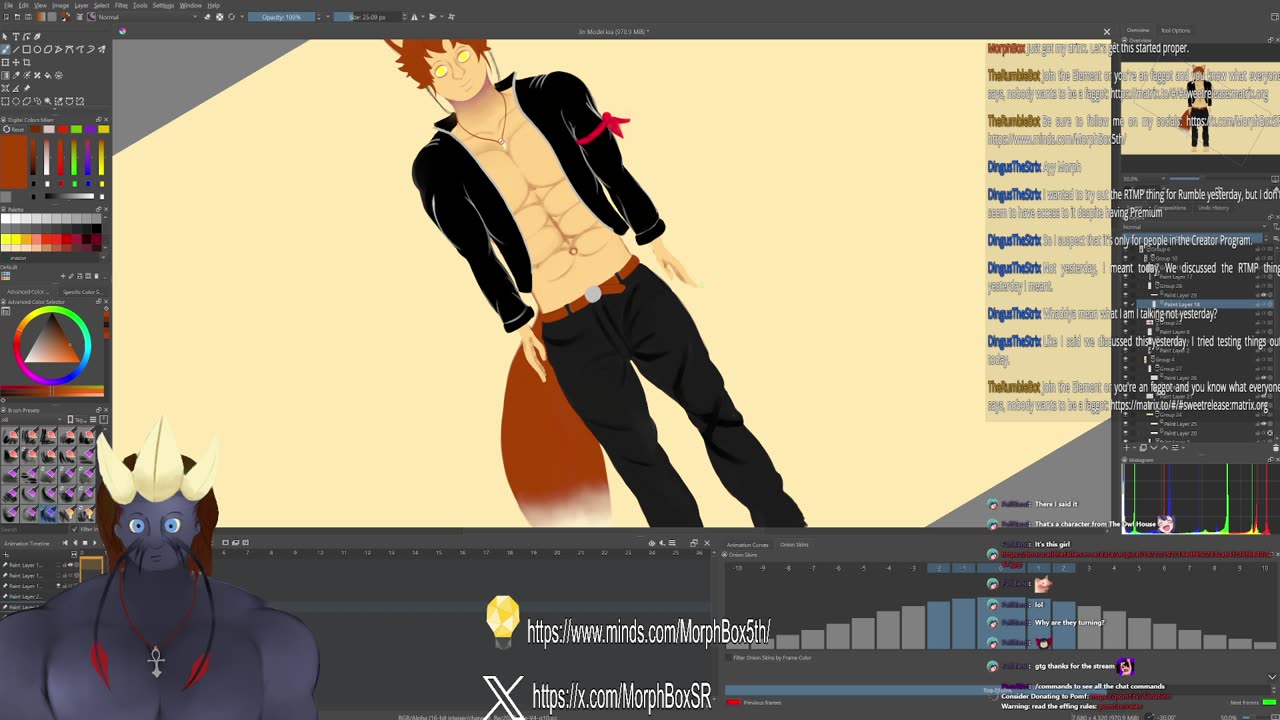Open horizontal mirror options dropdown arrow
The height and width of the screenshot is (720, 1280).
[423, 17]
